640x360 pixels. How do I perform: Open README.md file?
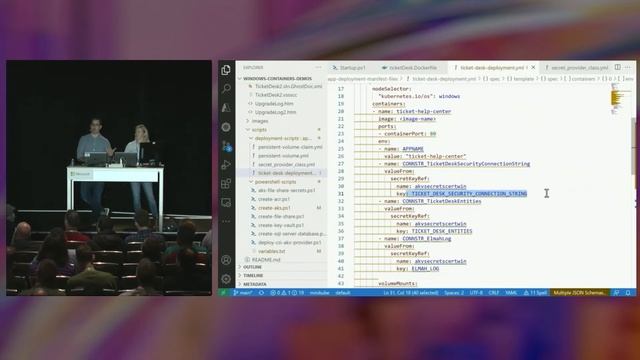(266, 260)
